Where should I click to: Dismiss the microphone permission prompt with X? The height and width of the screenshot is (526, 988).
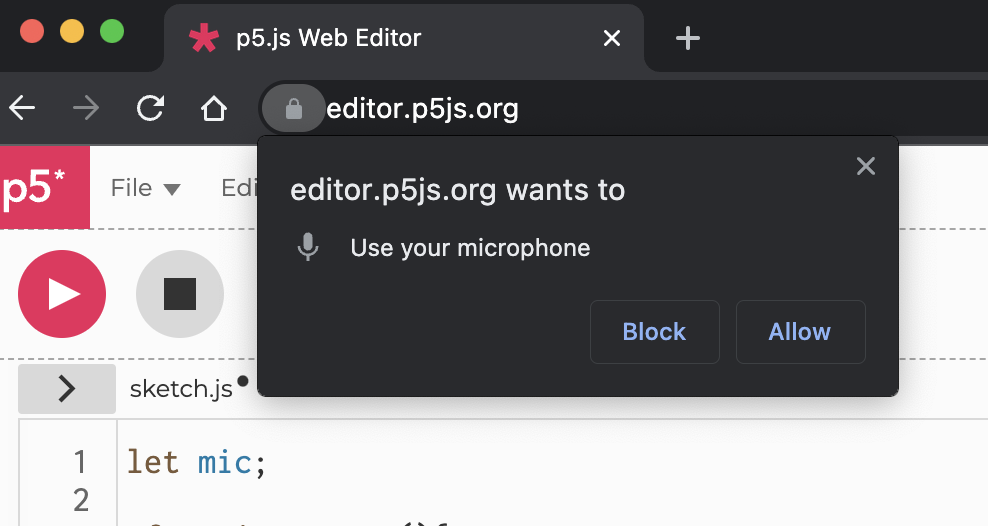point(866,166)
